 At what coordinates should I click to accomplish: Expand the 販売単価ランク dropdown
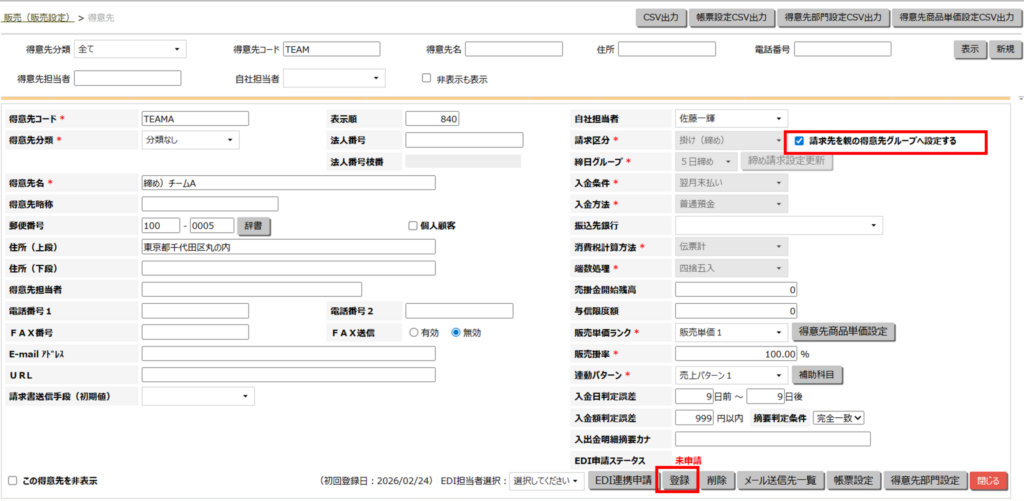(732, 332)
